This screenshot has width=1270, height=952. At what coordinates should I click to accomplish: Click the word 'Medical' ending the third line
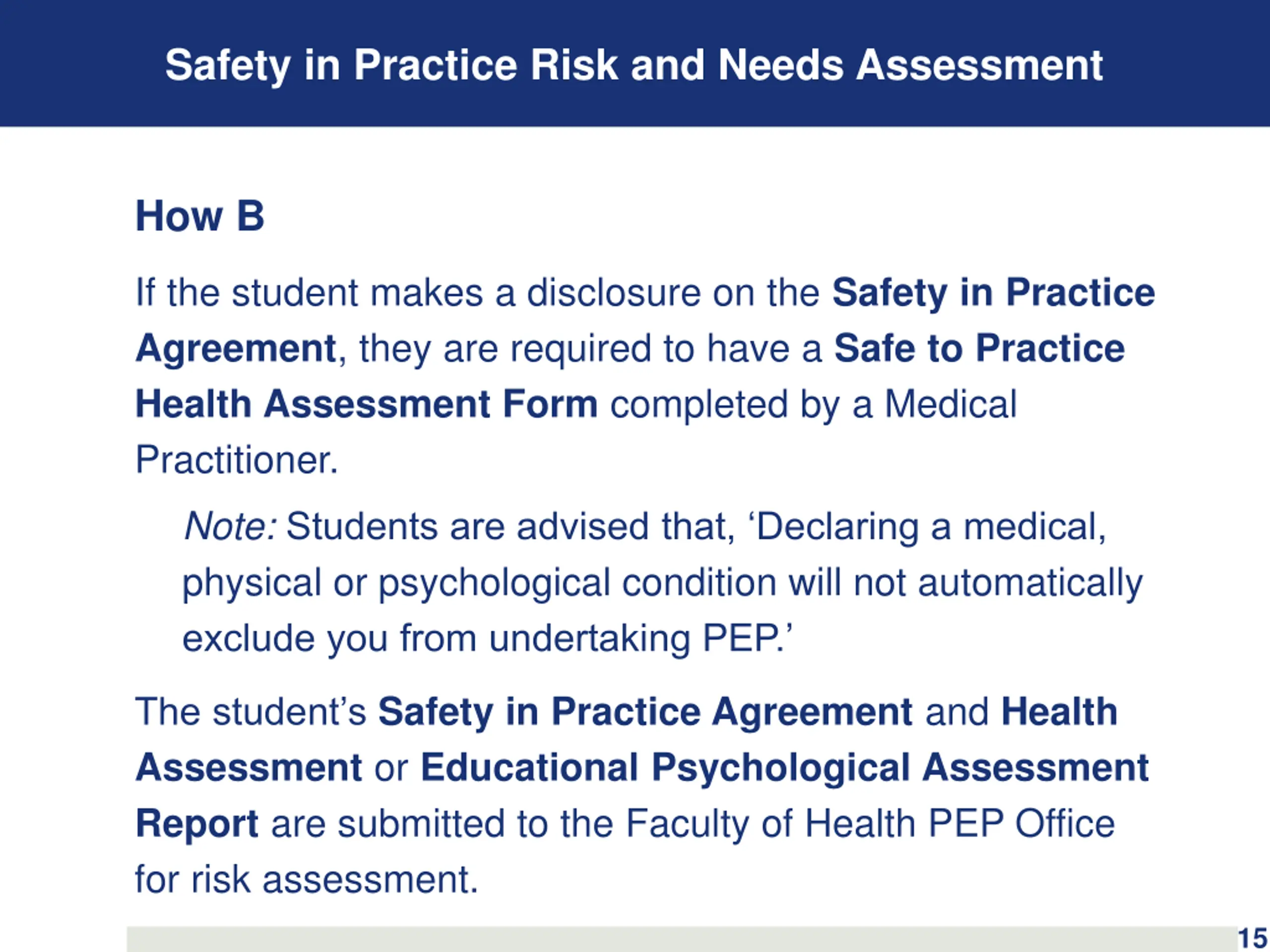950,404
